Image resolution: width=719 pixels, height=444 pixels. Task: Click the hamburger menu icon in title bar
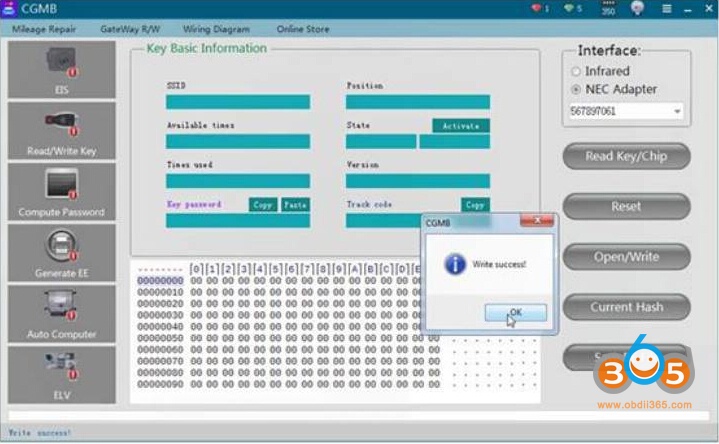[x=667, y=9]
